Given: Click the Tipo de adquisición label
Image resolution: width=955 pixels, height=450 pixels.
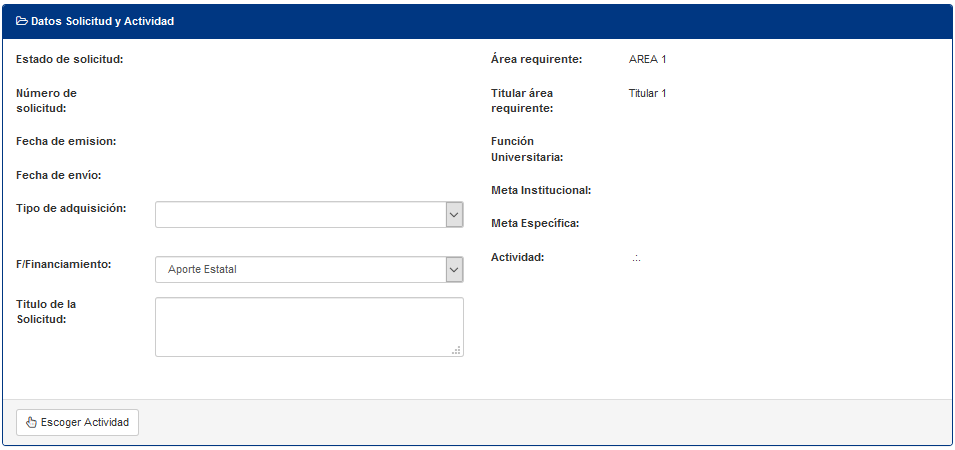Looking at the screenshot, I should click(x=71, y=208).
